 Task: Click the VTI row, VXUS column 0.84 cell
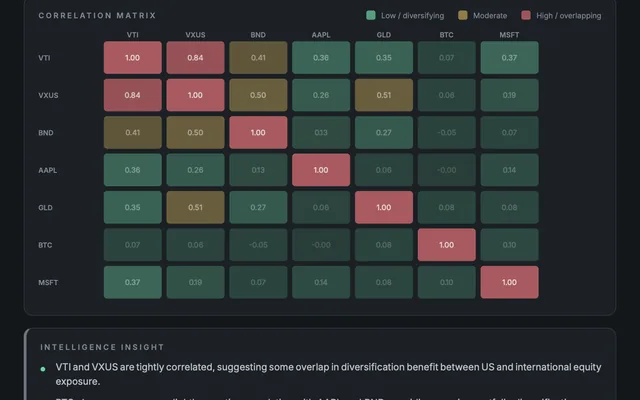(196, 58)
